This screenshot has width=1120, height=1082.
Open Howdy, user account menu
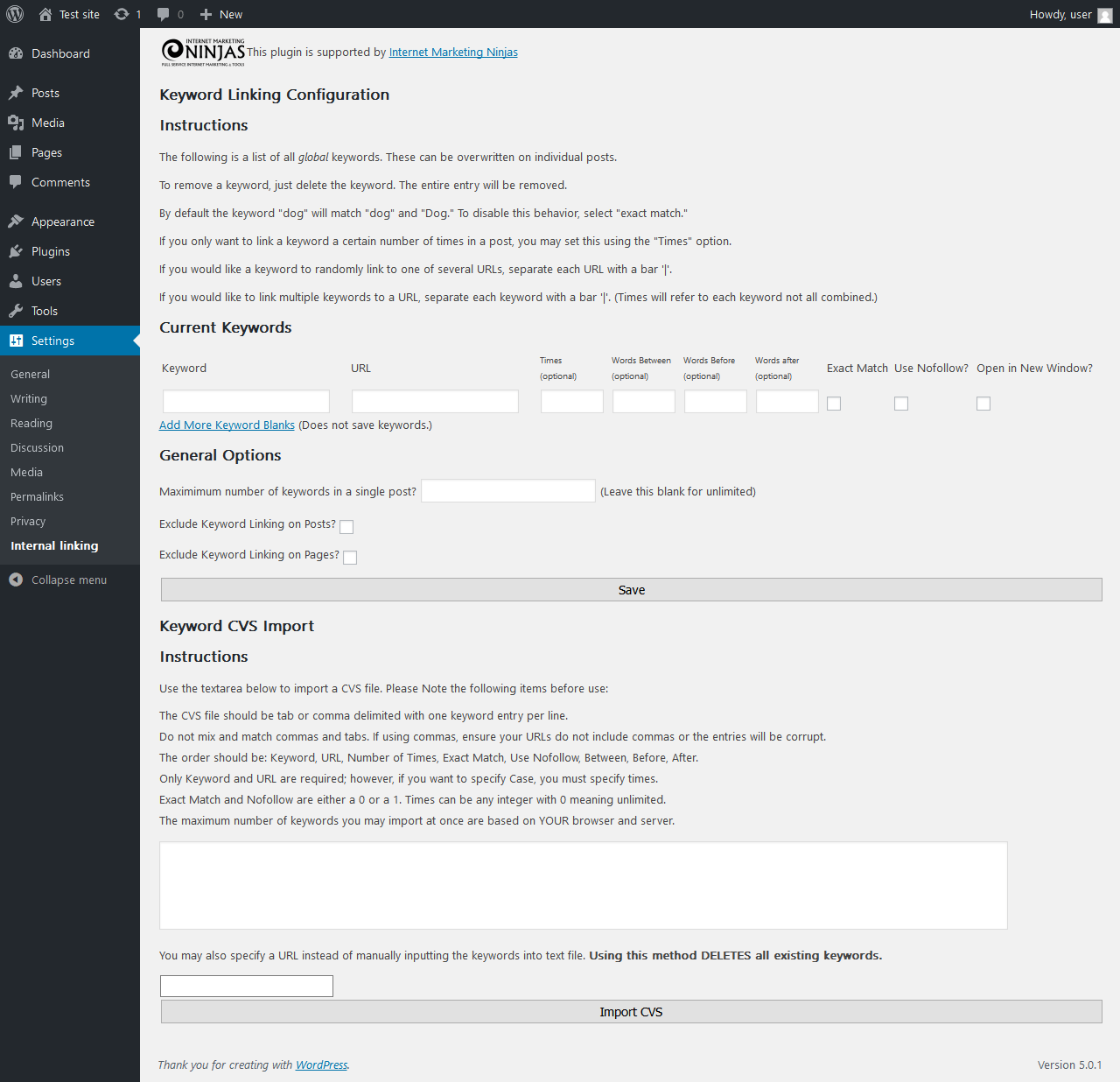[1070, 14]
